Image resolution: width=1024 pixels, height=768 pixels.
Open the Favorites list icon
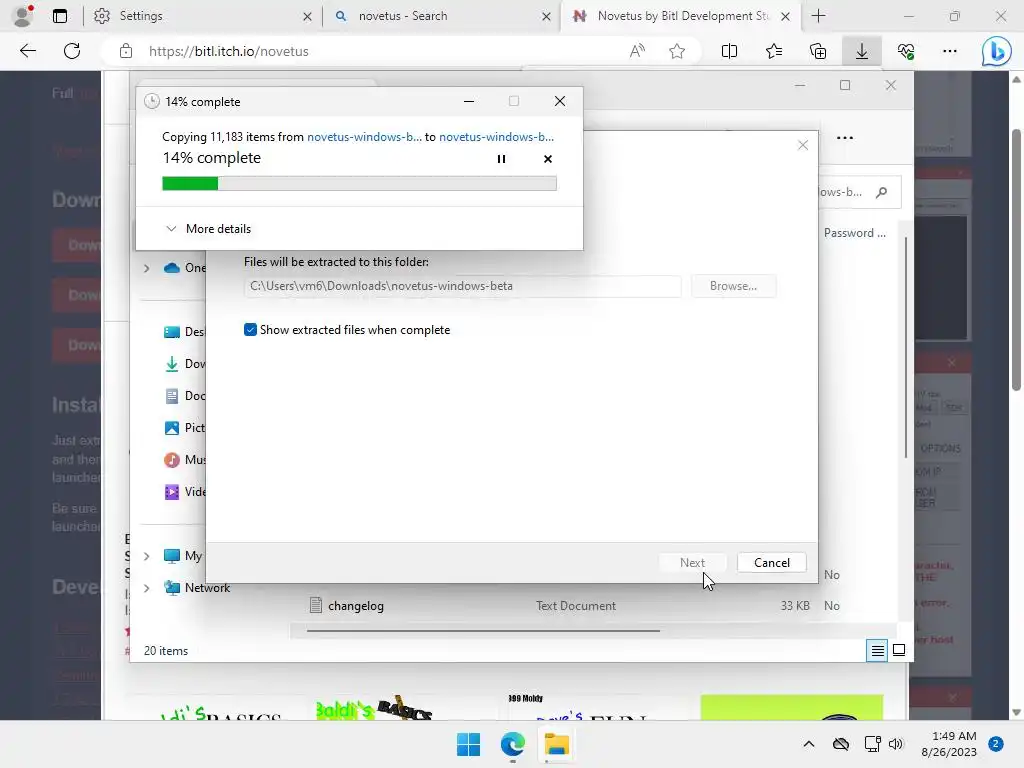coord(774,51)
